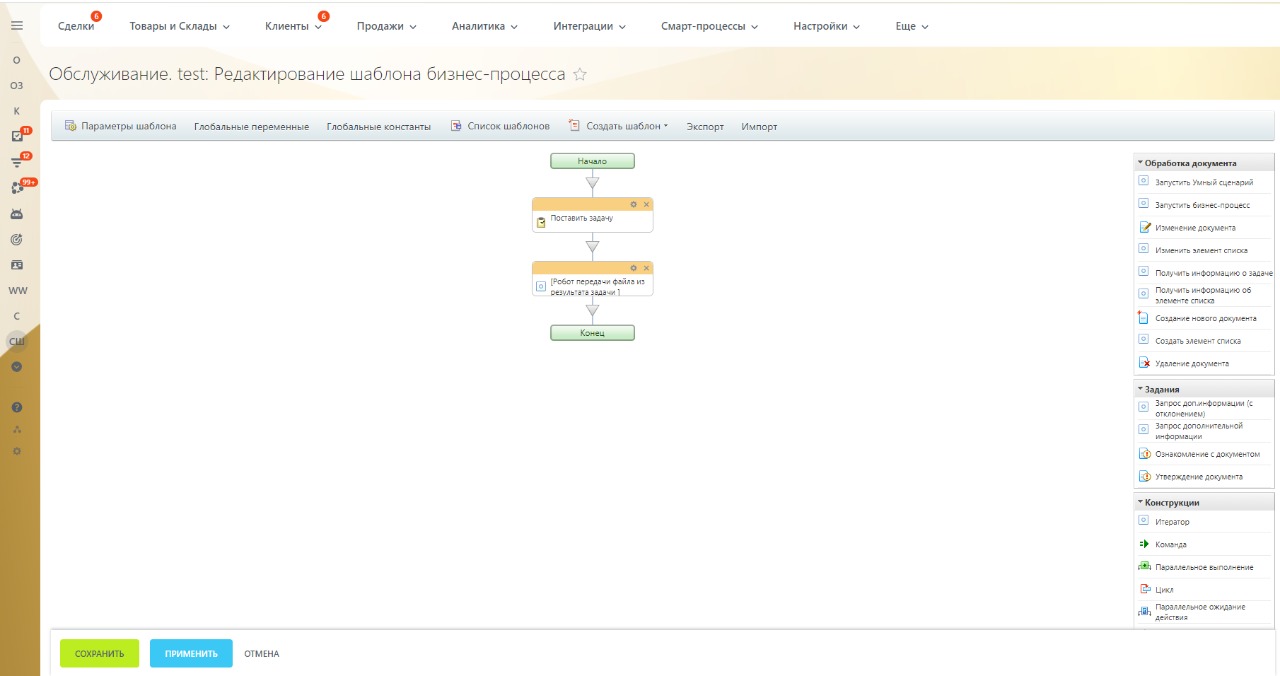Viewport: 1280px width, 676px height.
Task: Select Запустить бизнес-процесс action
Action: 1204,205
